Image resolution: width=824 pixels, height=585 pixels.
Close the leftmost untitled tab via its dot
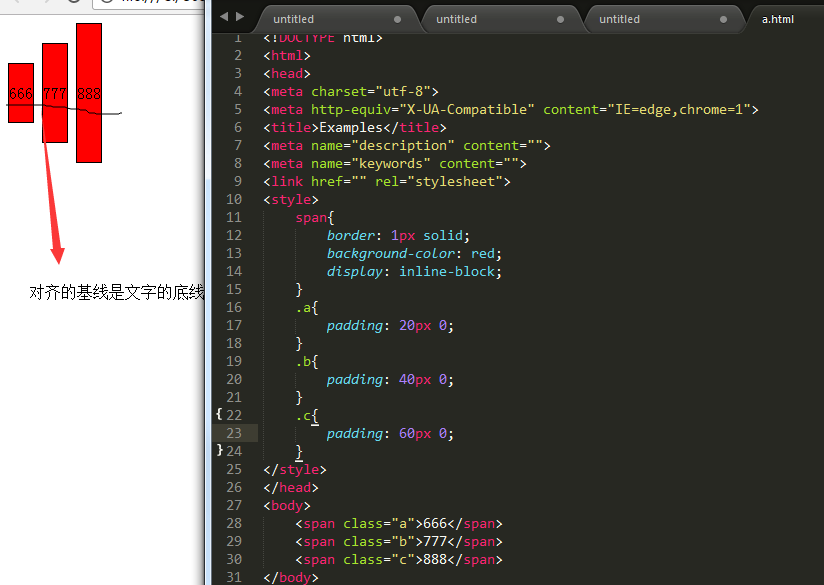point(397,19)
